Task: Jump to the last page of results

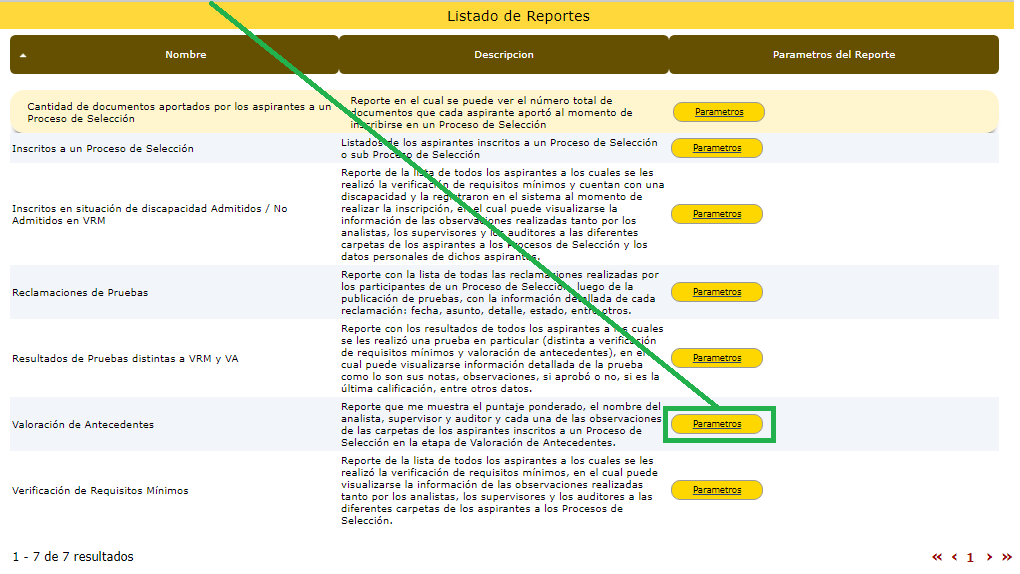Action: (1006, 557)
